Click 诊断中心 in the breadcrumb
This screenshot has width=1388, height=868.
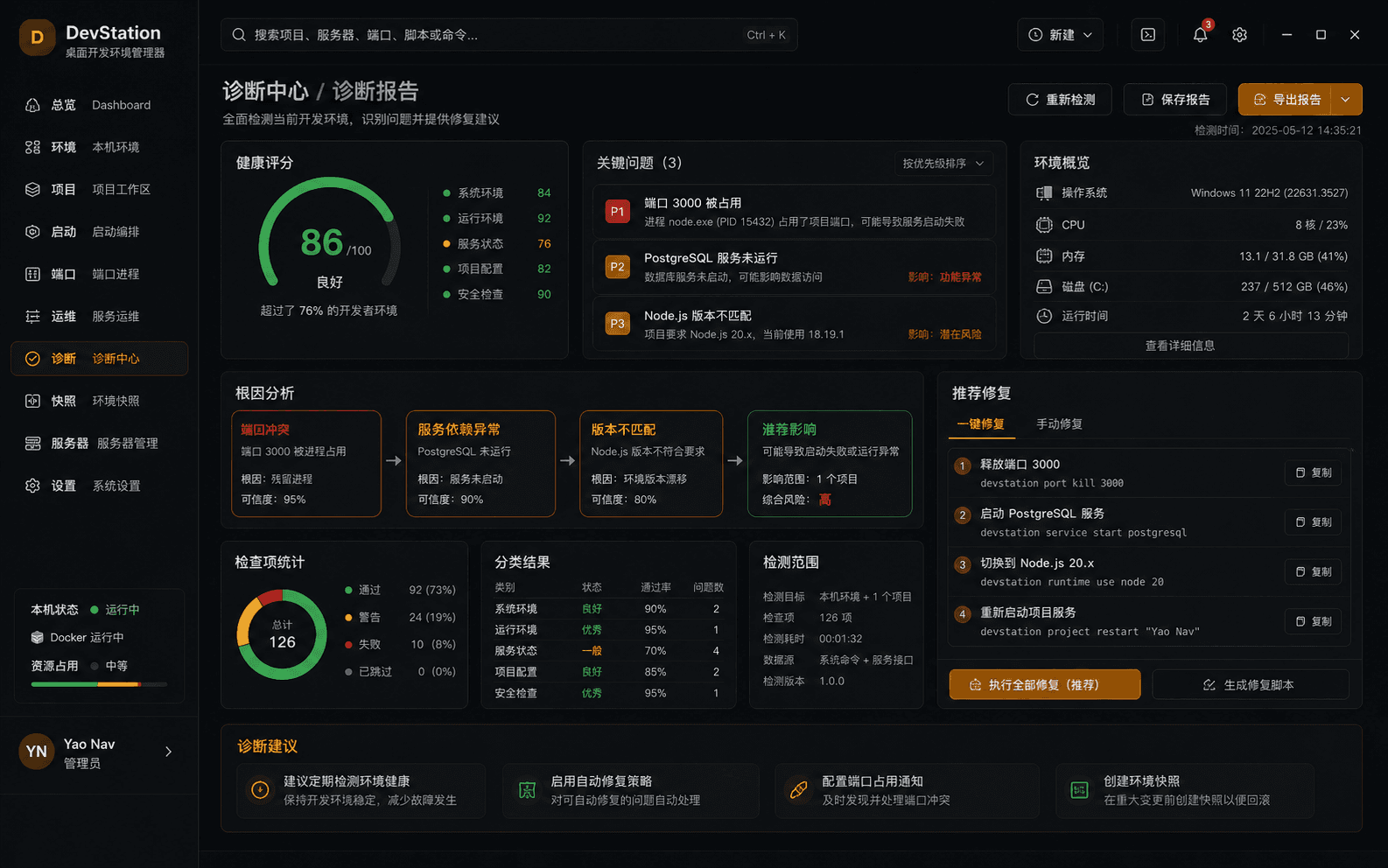coord(265,91)
